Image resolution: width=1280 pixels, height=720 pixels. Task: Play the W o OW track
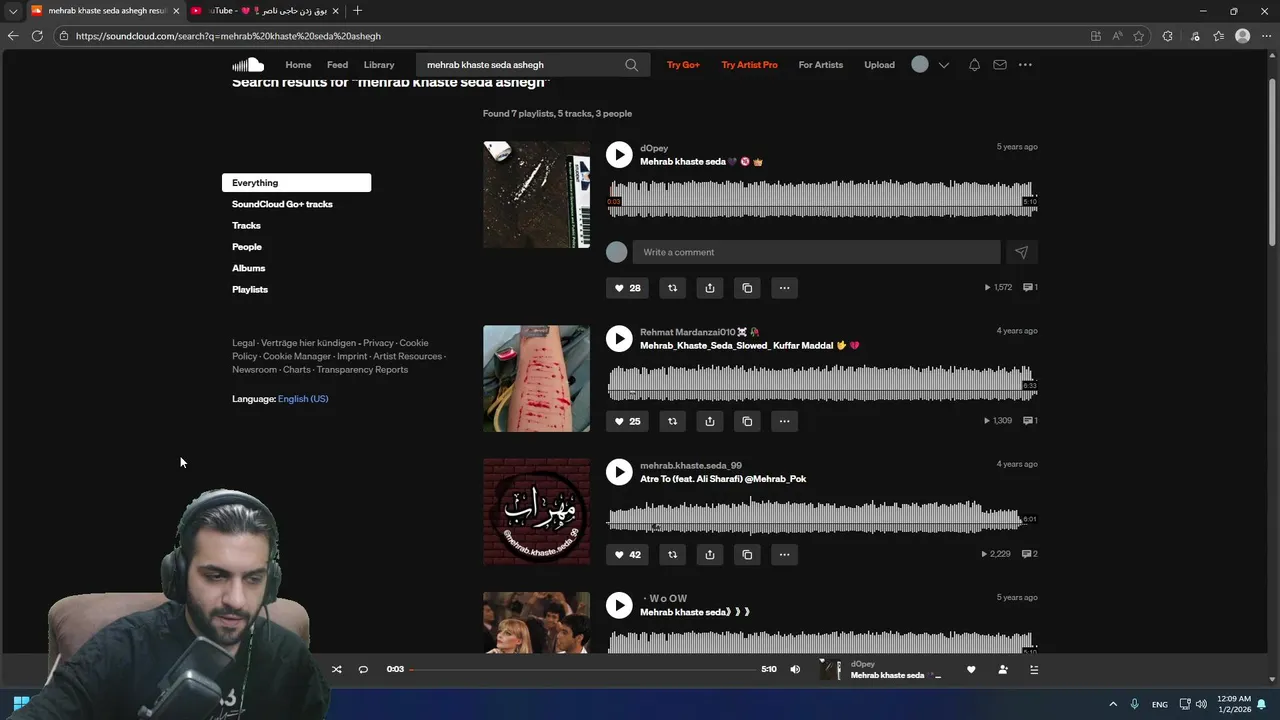619,605
